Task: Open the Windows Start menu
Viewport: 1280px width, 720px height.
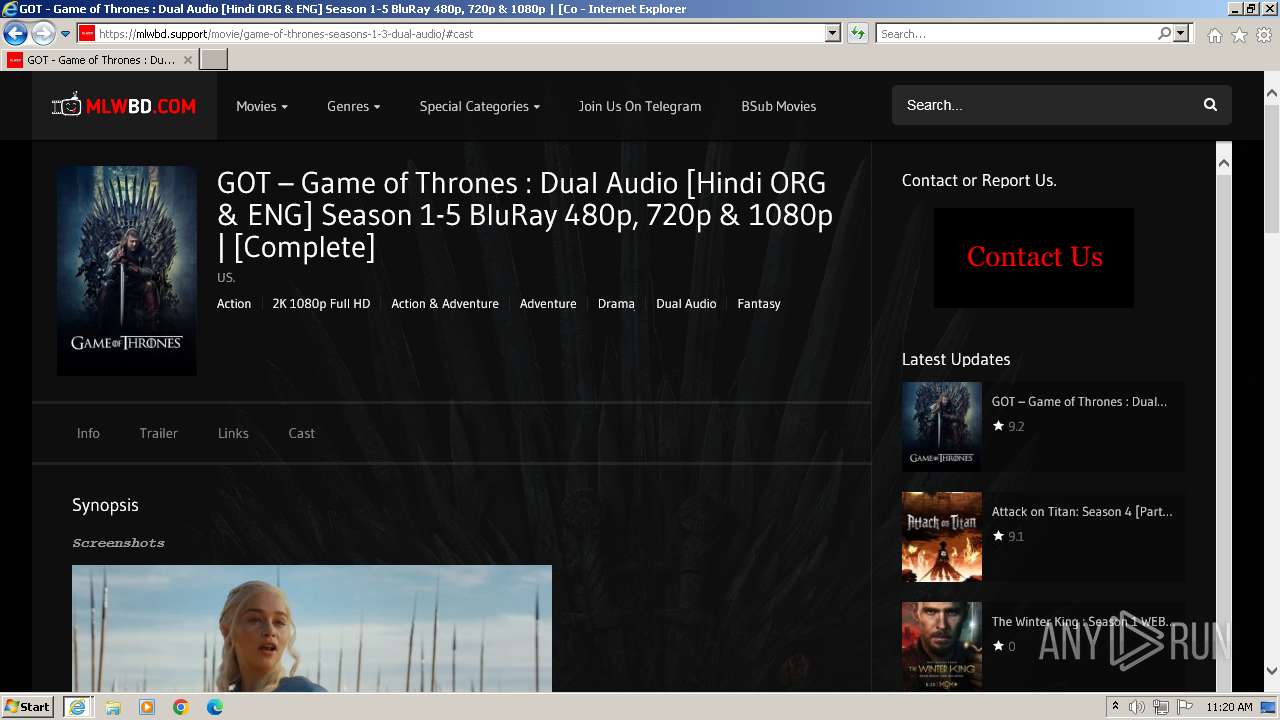Action: pos(28,707)
